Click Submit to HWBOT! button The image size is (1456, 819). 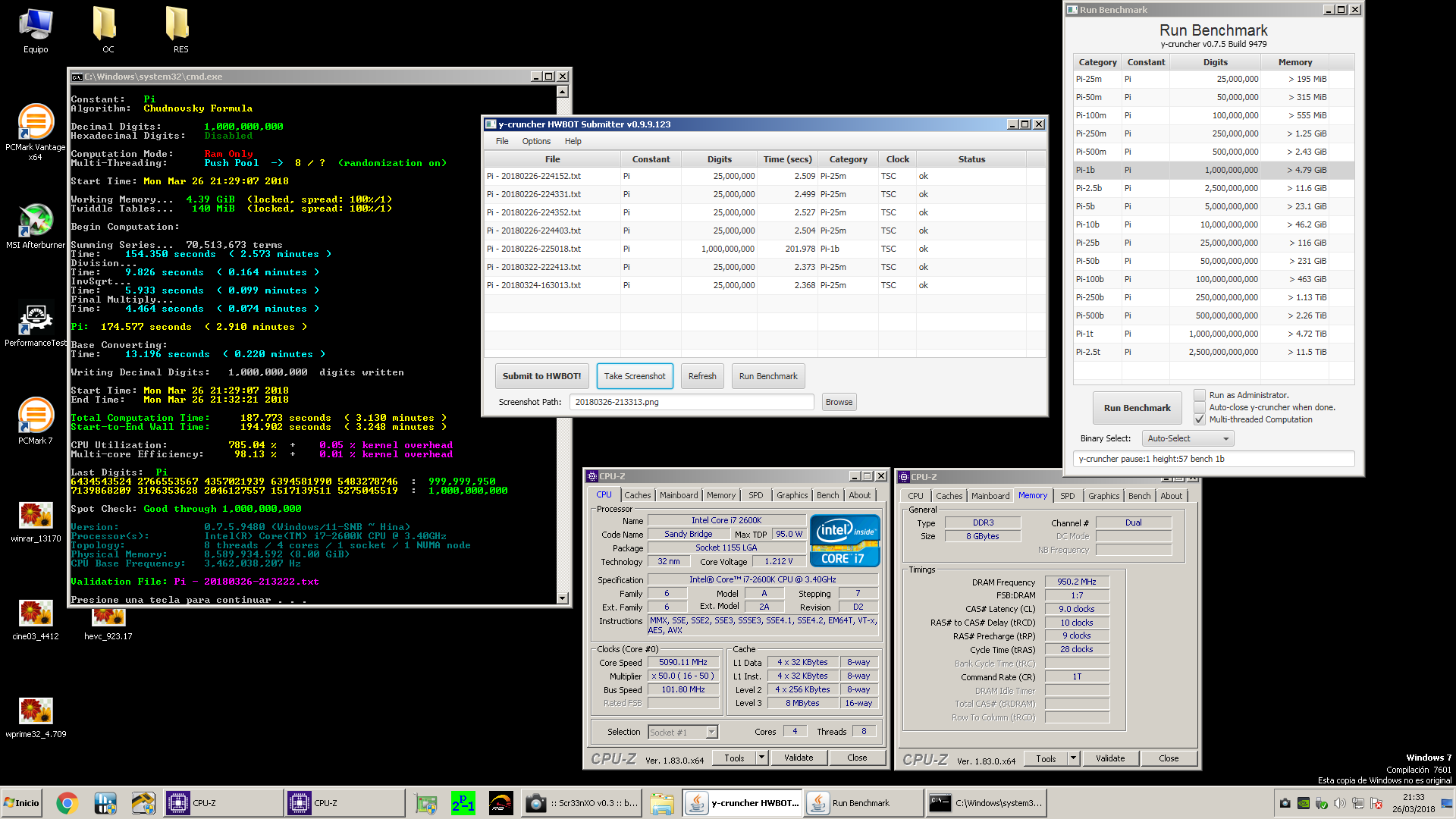541,376
